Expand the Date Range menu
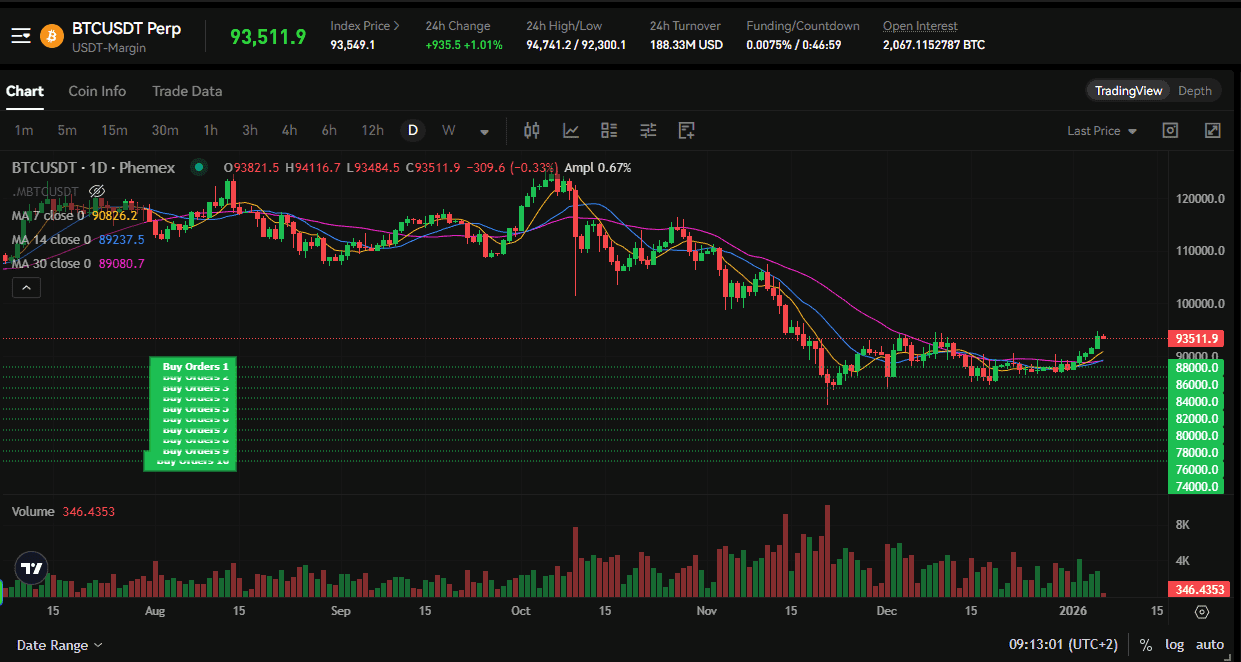This screenshot has width=1241, height=662. [60, 645]
